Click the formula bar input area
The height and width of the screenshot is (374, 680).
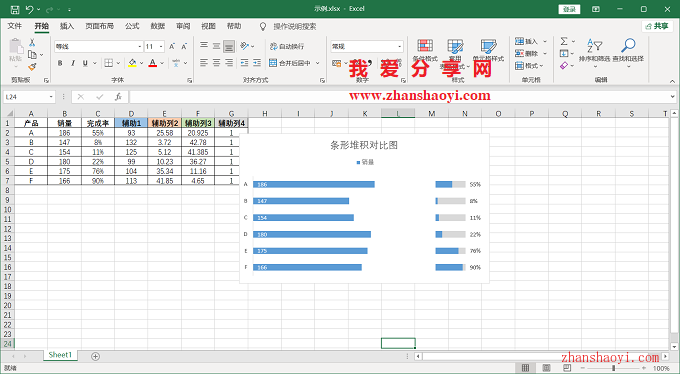[x=399, y=97]
